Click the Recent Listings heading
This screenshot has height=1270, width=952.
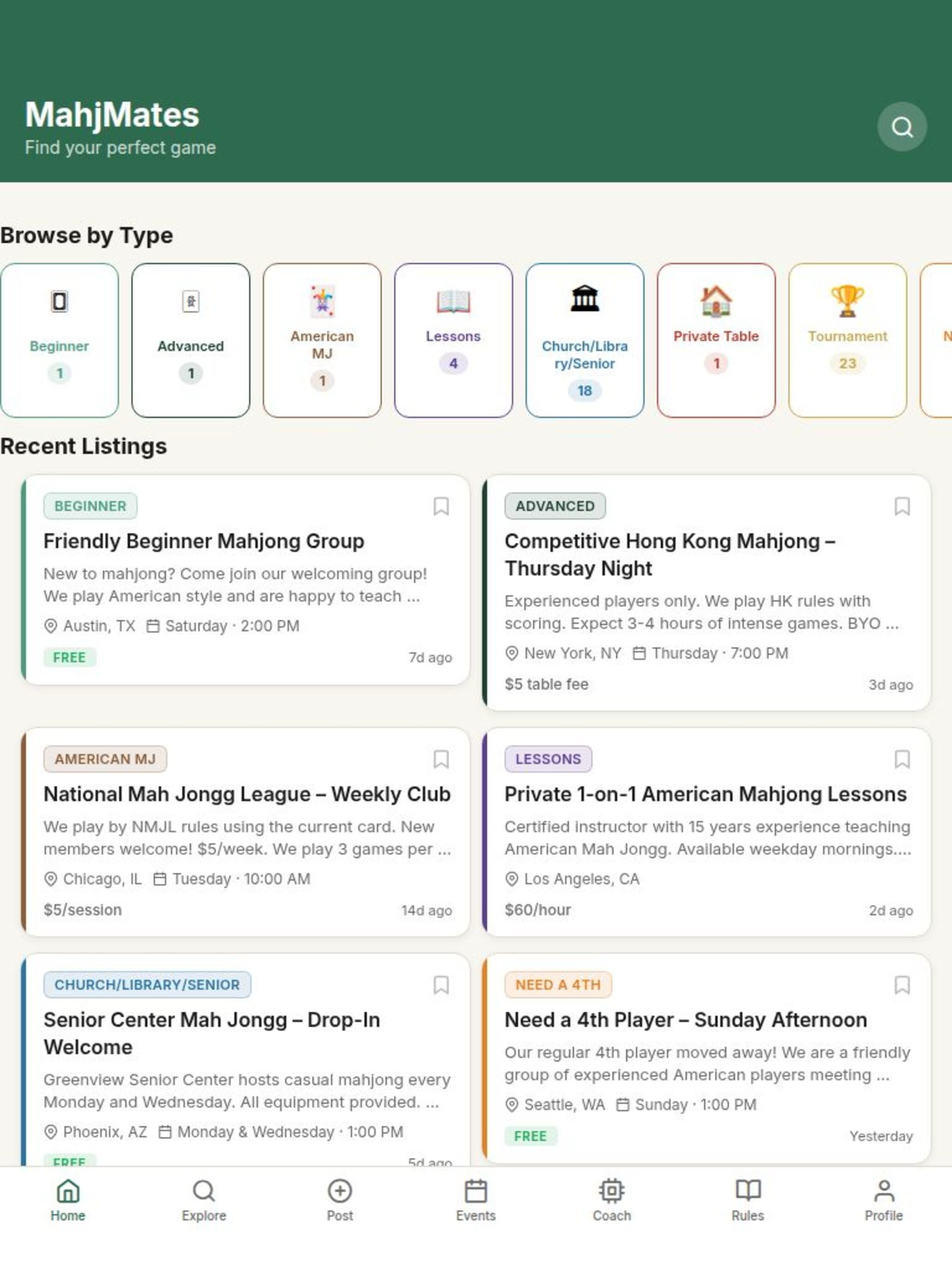pos(83,446)
